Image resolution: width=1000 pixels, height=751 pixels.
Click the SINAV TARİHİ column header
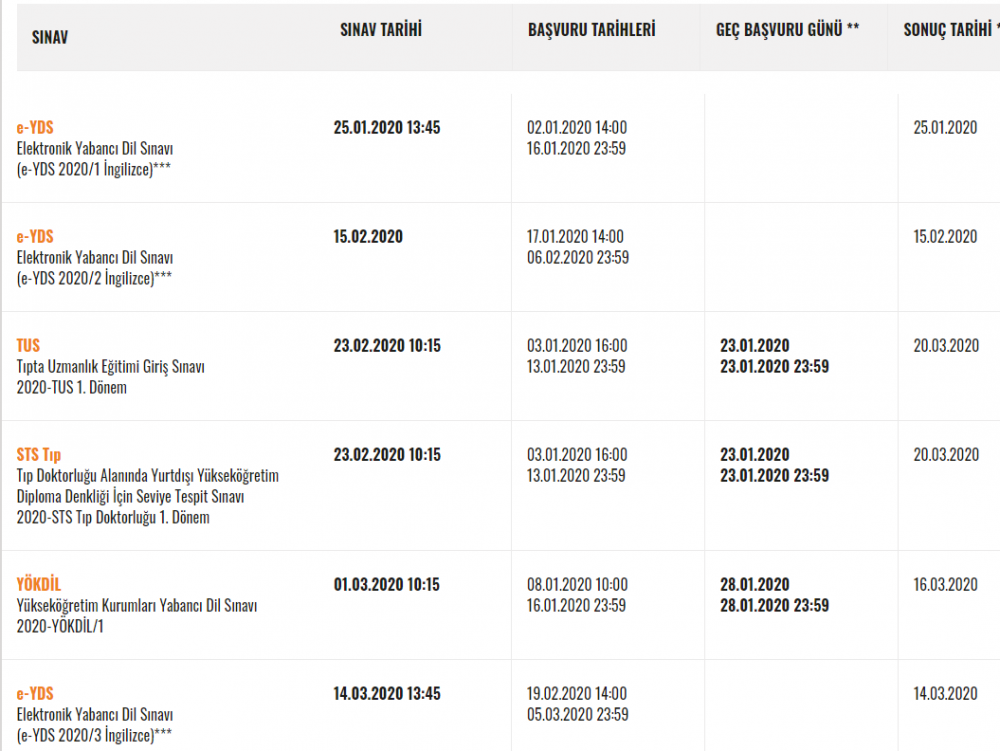[380, 30]
